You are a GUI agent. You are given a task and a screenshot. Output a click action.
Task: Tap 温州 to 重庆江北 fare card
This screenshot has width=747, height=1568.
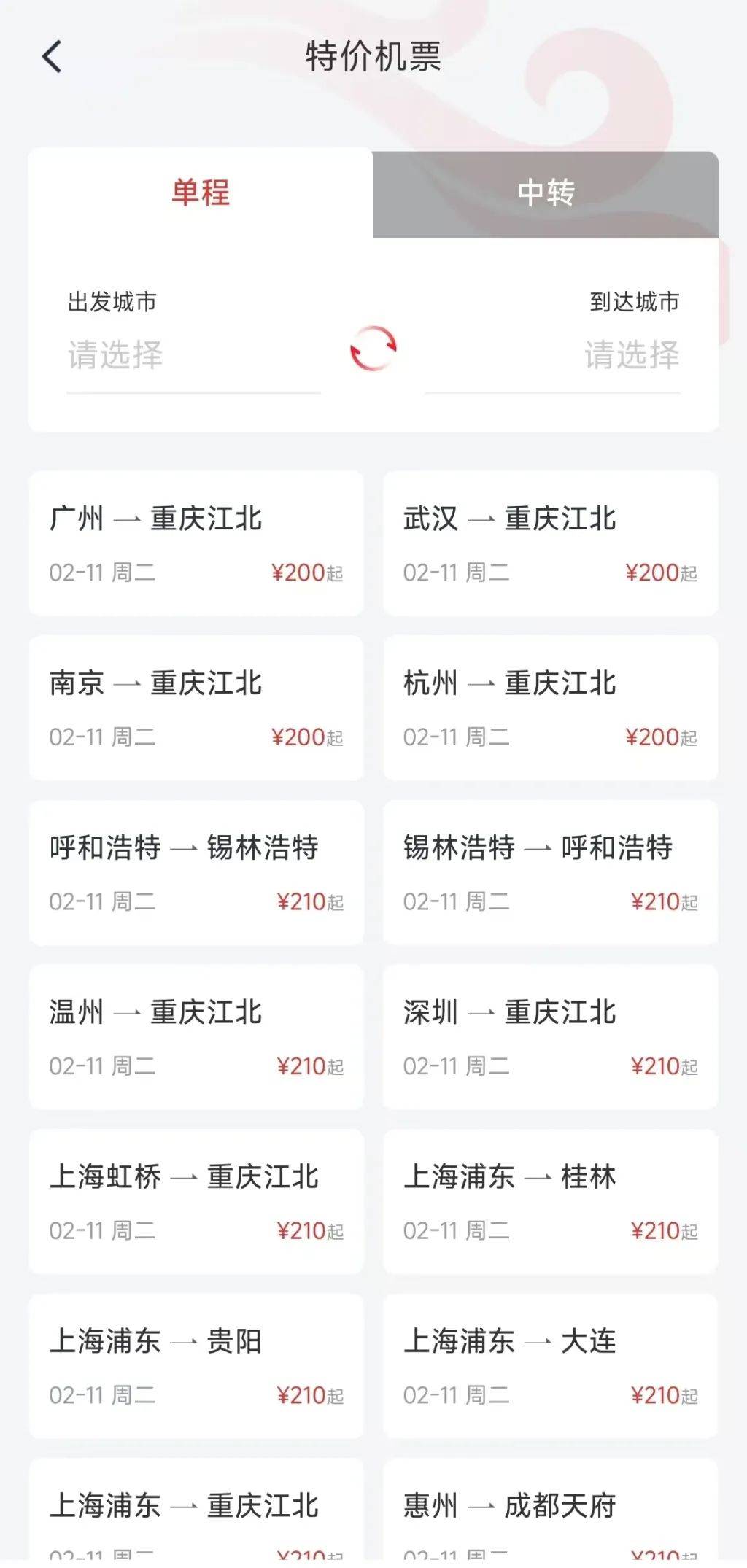pyautogui.click(x=196, y=1037)
